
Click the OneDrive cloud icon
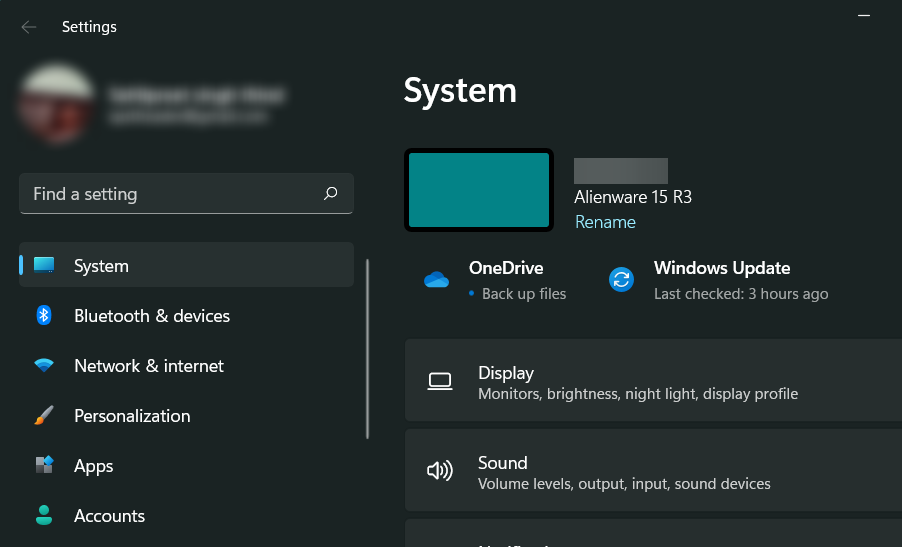(x=436, y=280)
